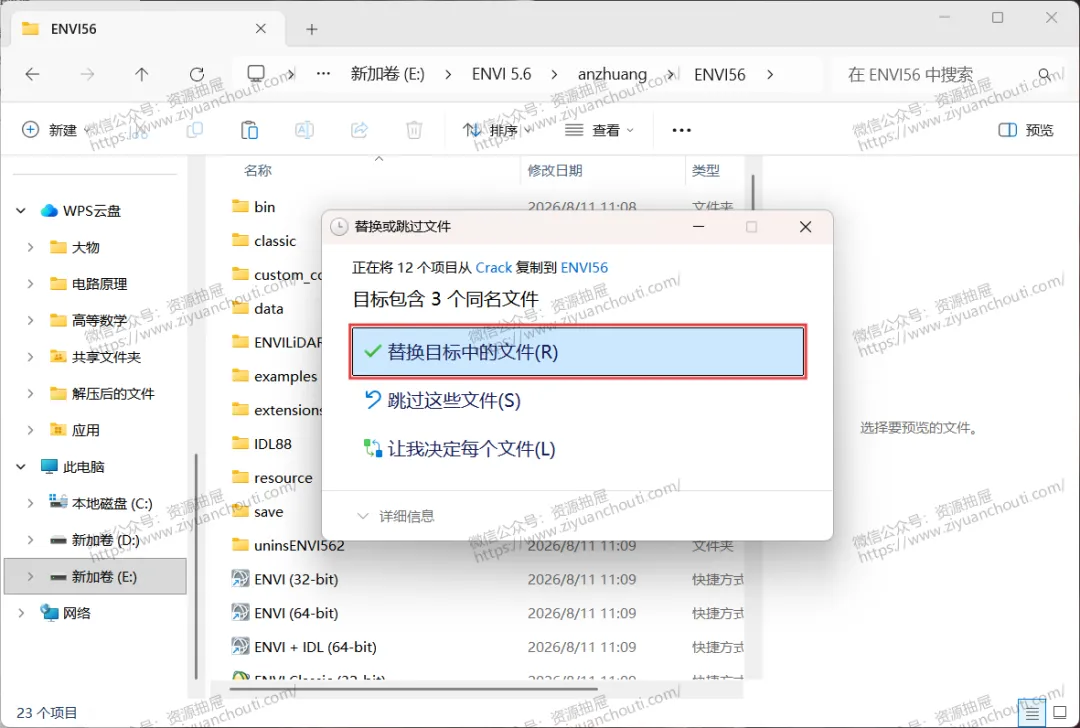
Task: Sort by the 类型 column header
Action: click(x=705, y=171)
